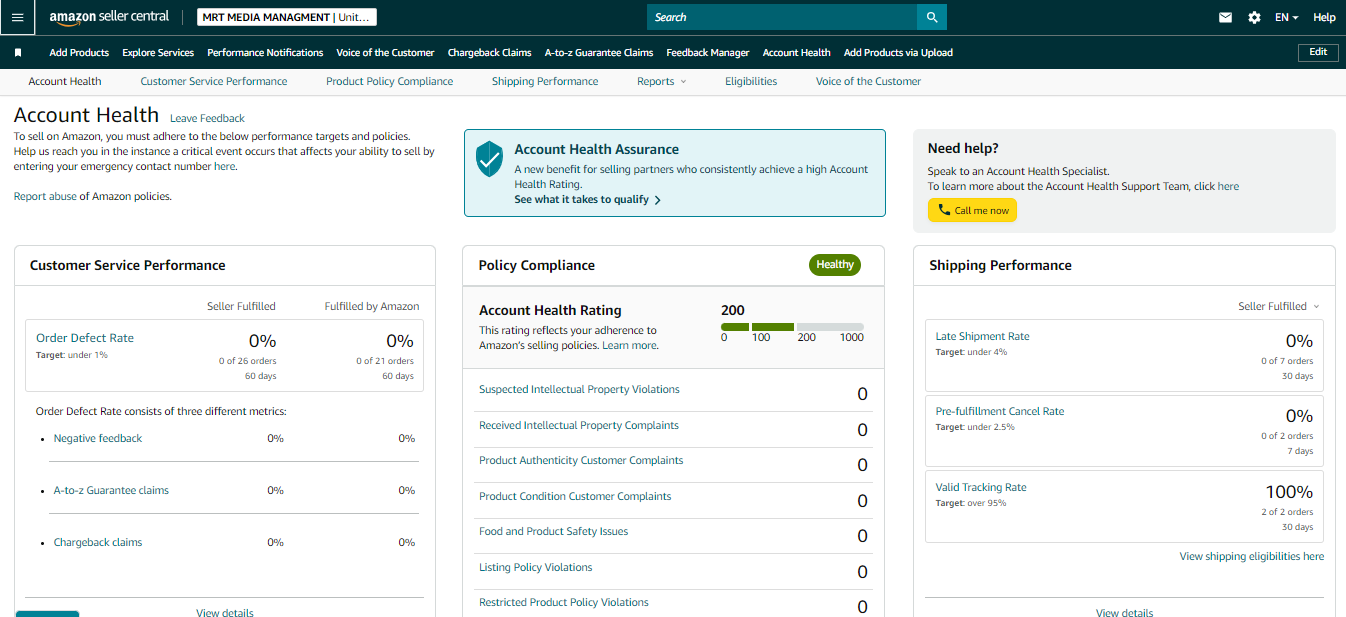Open the messages envelope icon
Viewport: 1346px width, 617px height.
(x=1225, y=17)
